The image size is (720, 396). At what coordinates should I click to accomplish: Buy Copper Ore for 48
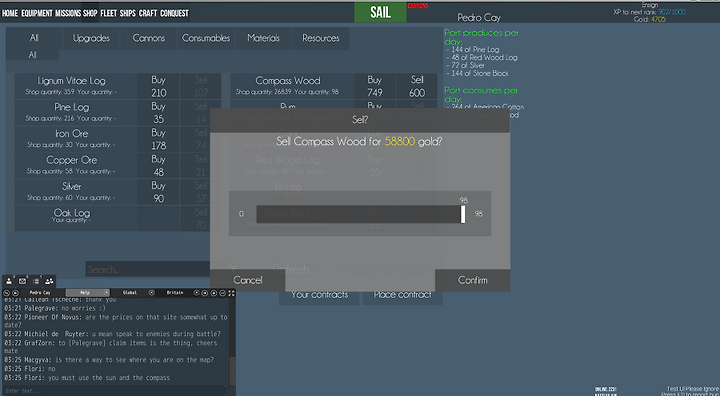(158, 166)
